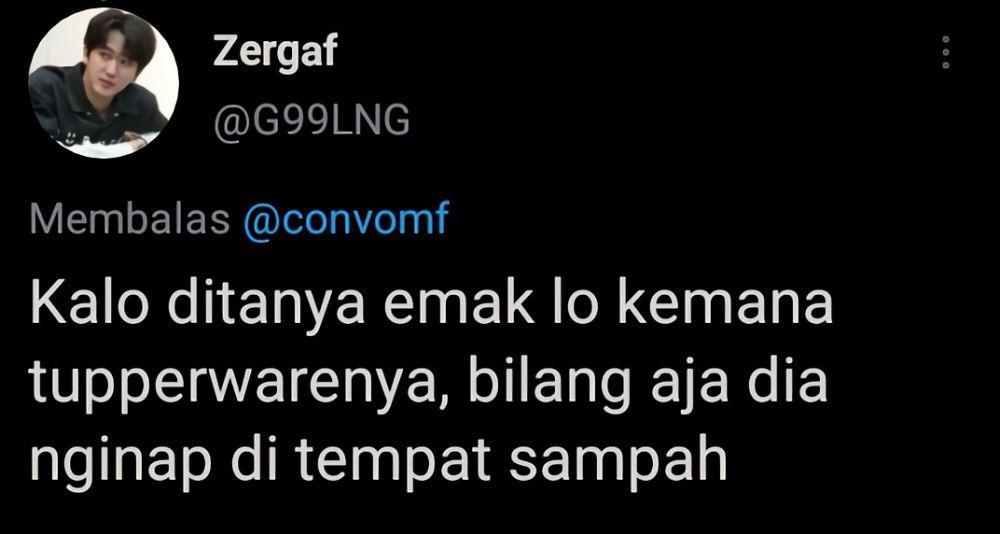This screenshot has height=534, width=1000.
Task: Open the three-dot more options menu
Action: click(946, 52)
